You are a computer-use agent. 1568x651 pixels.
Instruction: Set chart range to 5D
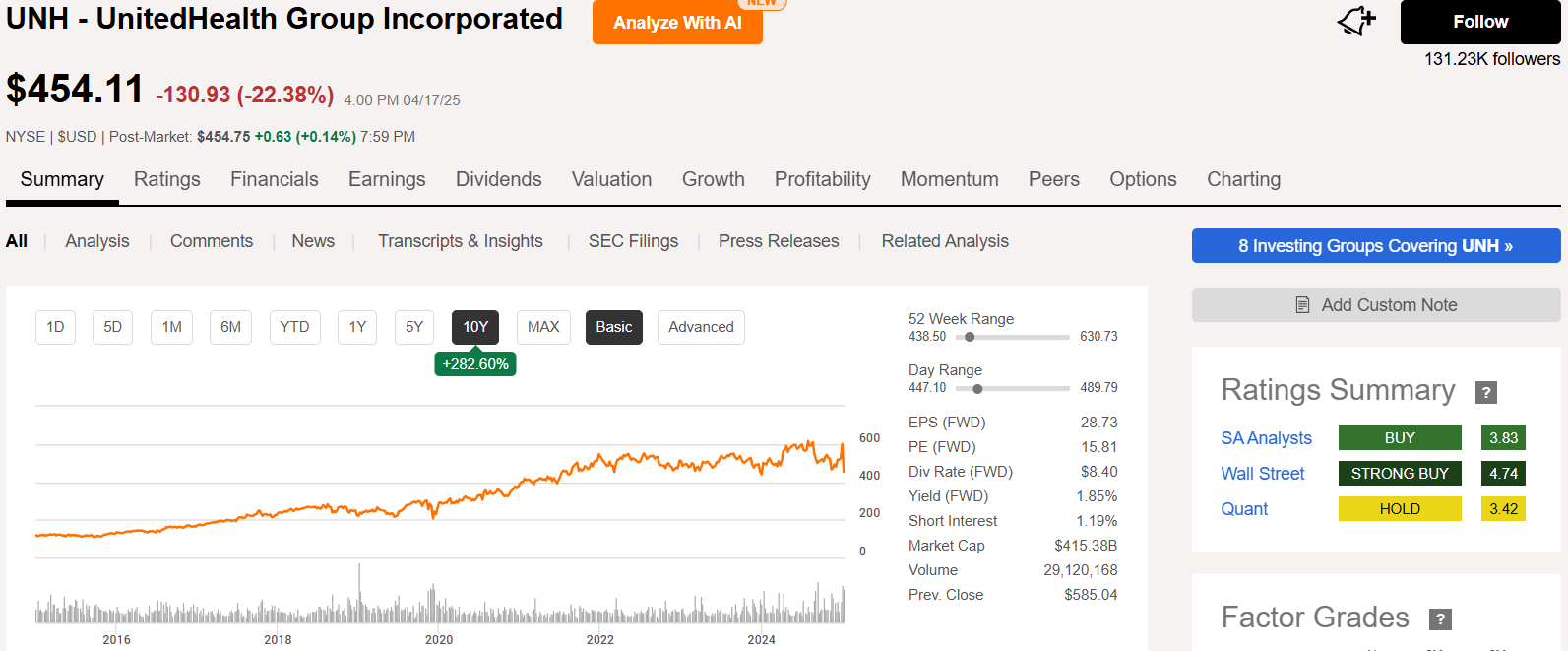[x=113, y=327]
